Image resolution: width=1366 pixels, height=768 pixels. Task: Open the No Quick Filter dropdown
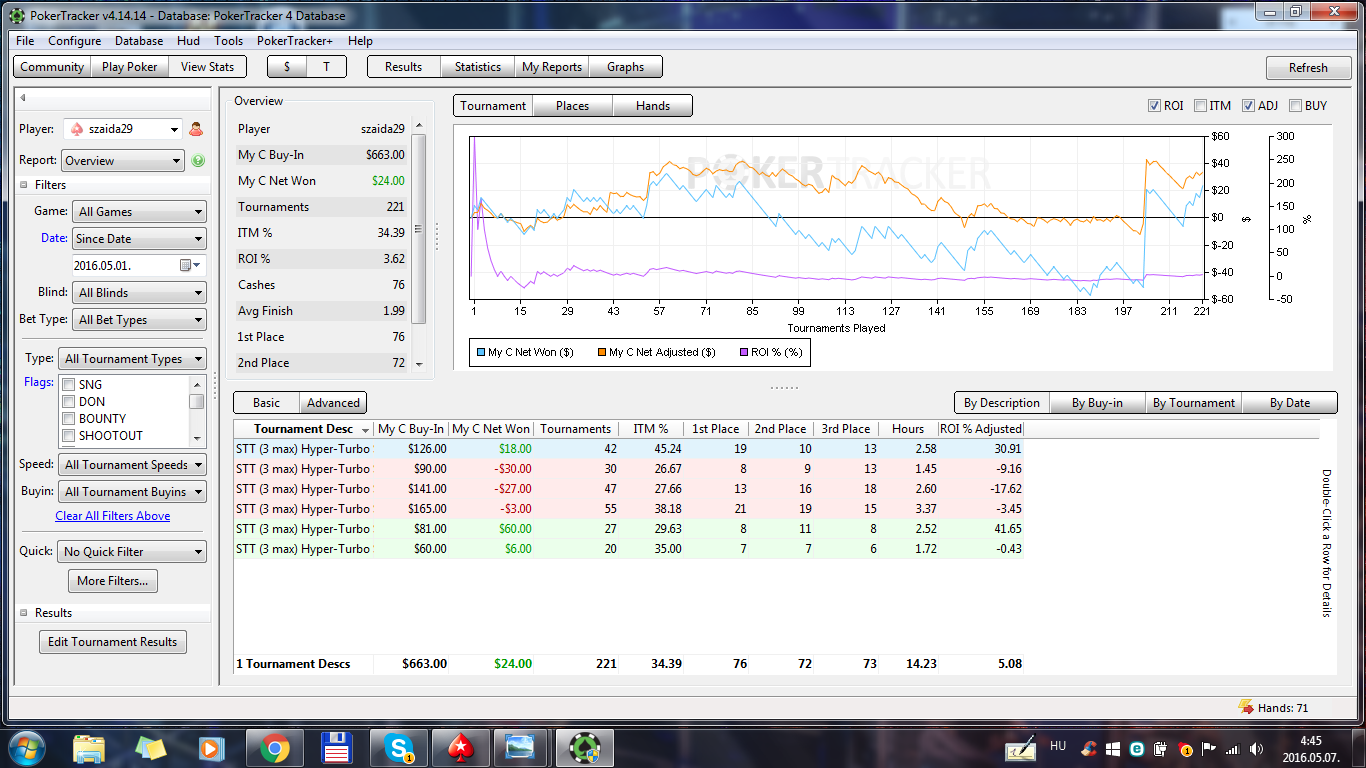(132, 552)
